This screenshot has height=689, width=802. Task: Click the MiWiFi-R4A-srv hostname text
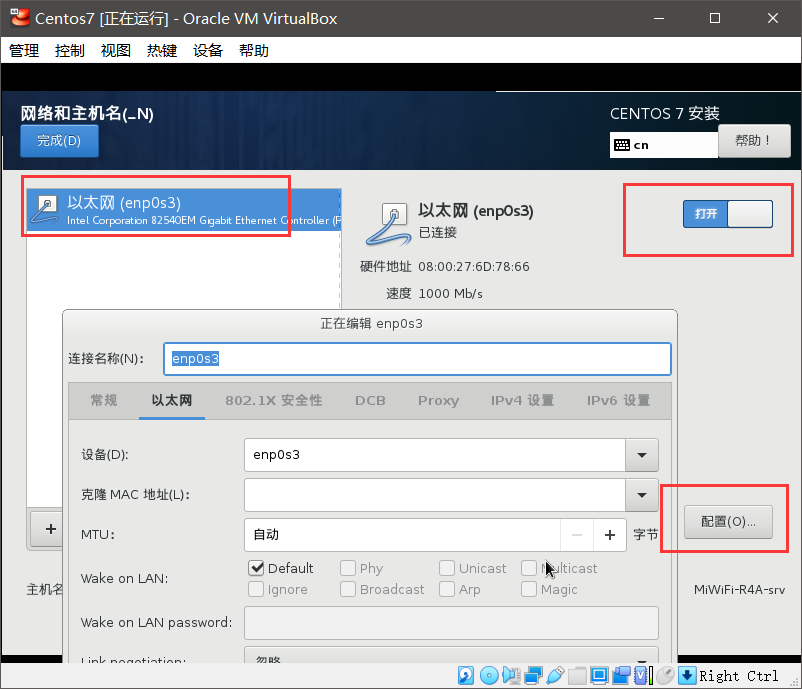click(x=739, y=589)
